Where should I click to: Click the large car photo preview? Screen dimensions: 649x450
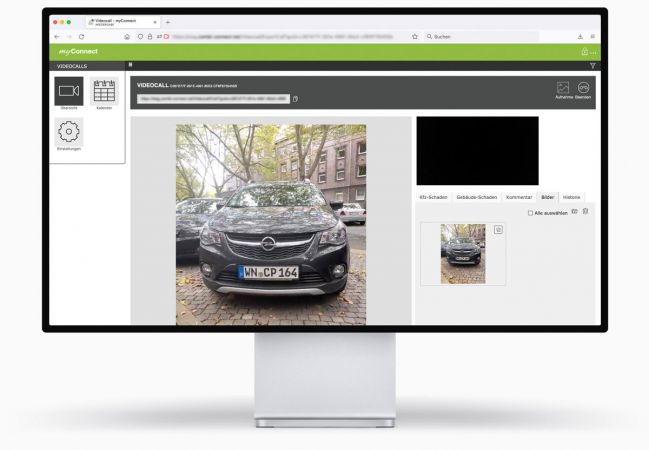coord(271,224)
